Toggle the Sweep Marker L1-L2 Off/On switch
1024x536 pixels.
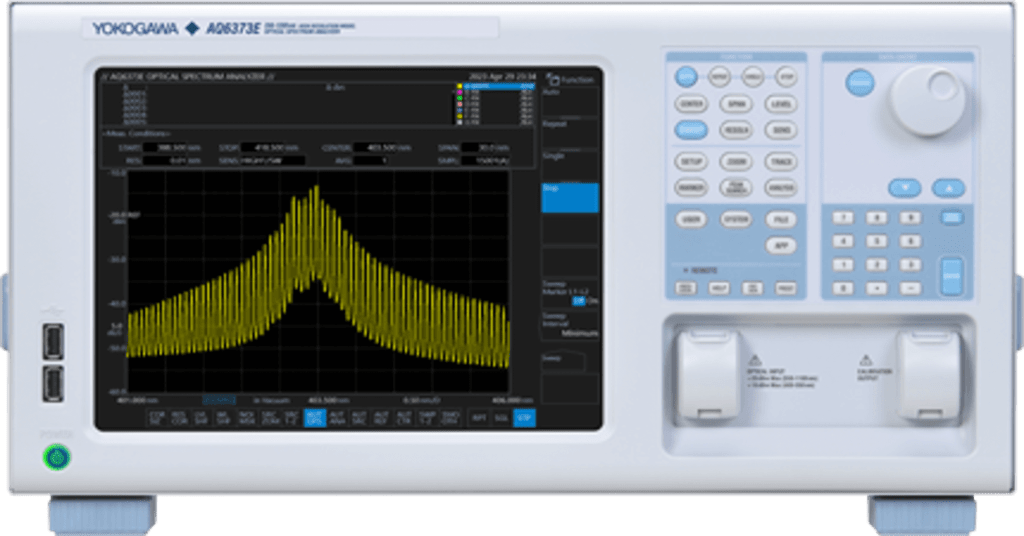578,300
